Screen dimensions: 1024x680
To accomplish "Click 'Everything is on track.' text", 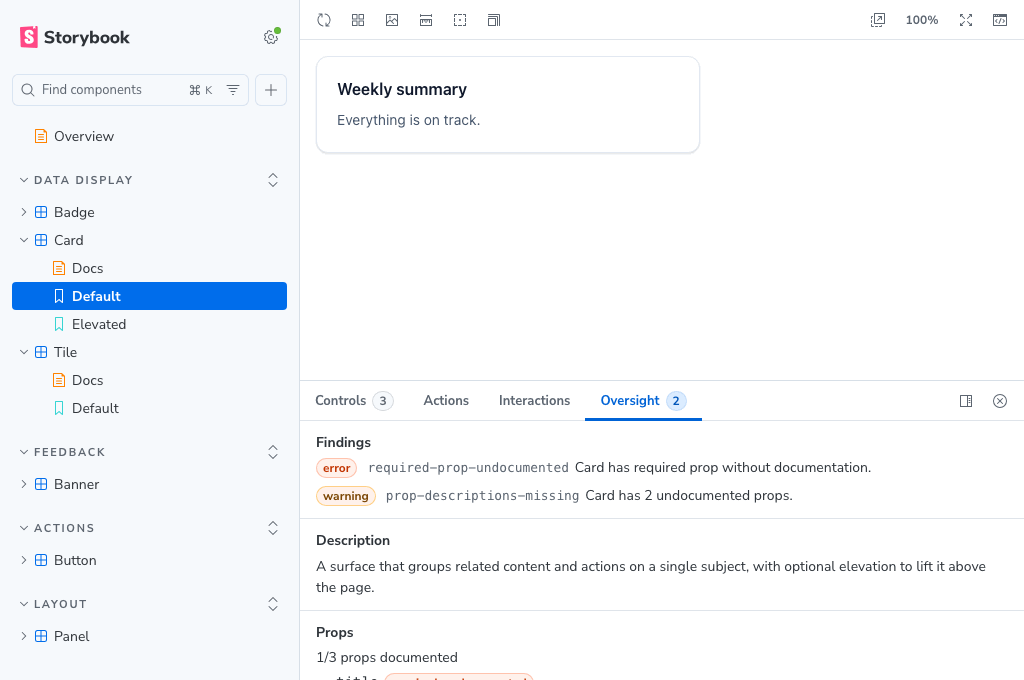I will (408, 120).
